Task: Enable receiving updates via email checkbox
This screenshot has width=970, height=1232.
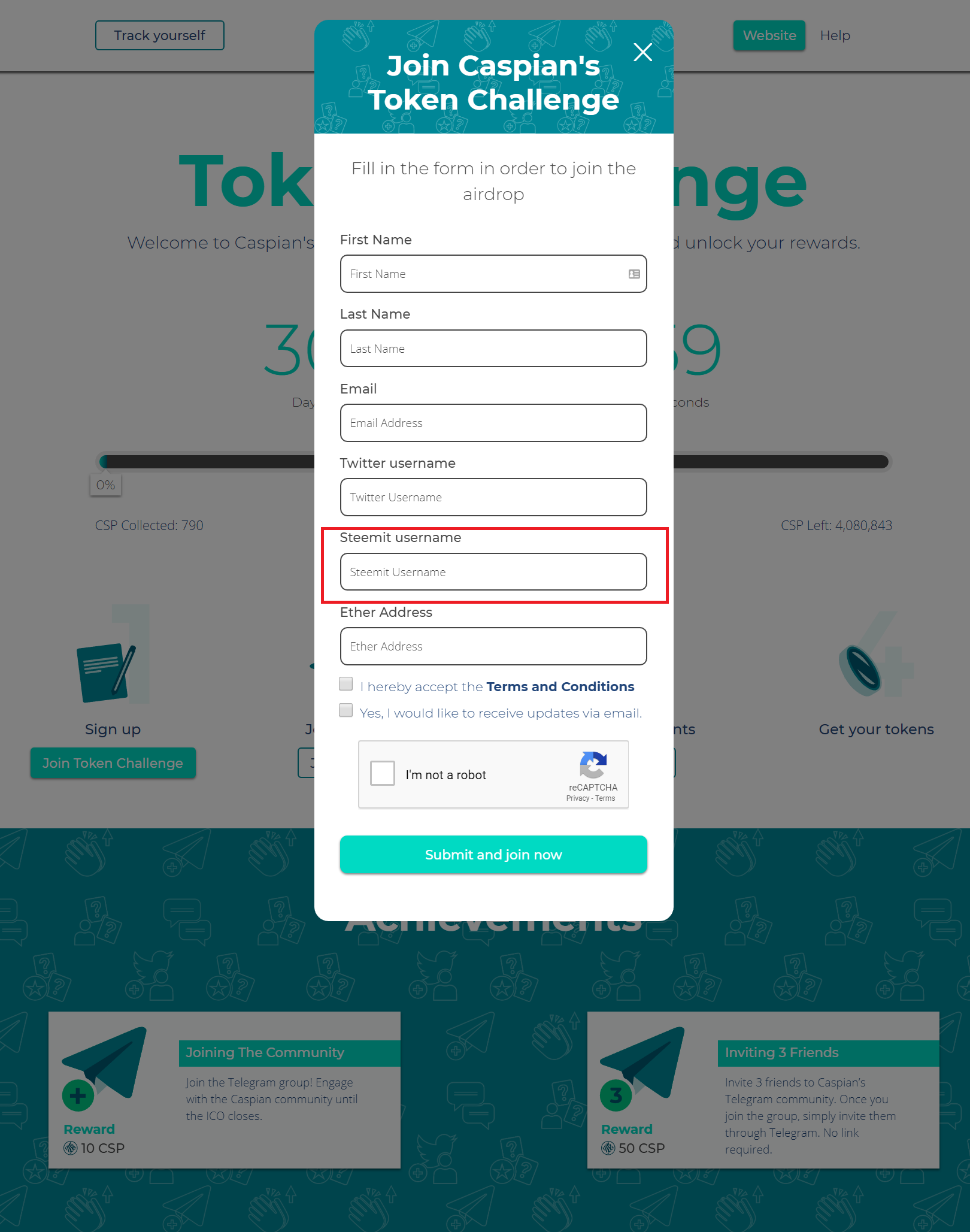Action: tap(346, 710)
